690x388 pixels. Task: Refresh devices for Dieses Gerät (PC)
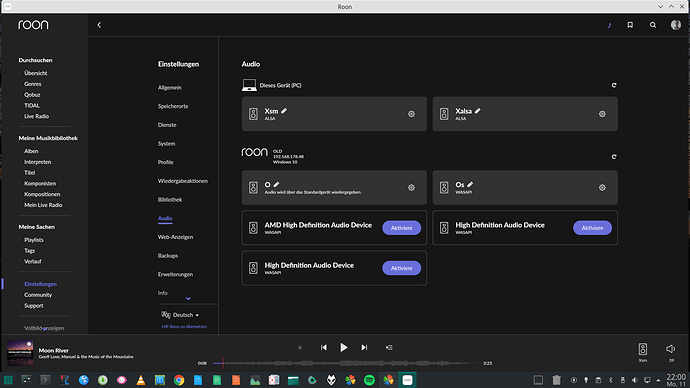click(614, 85)
